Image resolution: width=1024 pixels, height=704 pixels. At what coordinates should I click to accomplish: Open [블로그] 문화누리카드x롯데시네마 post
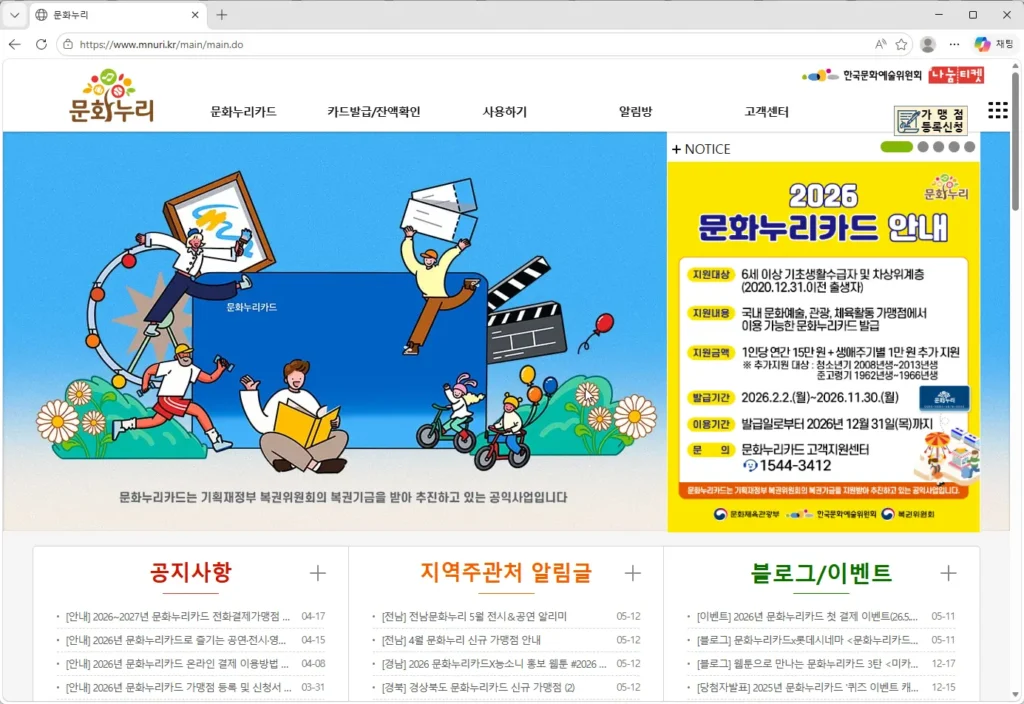(x=807, y=640)
